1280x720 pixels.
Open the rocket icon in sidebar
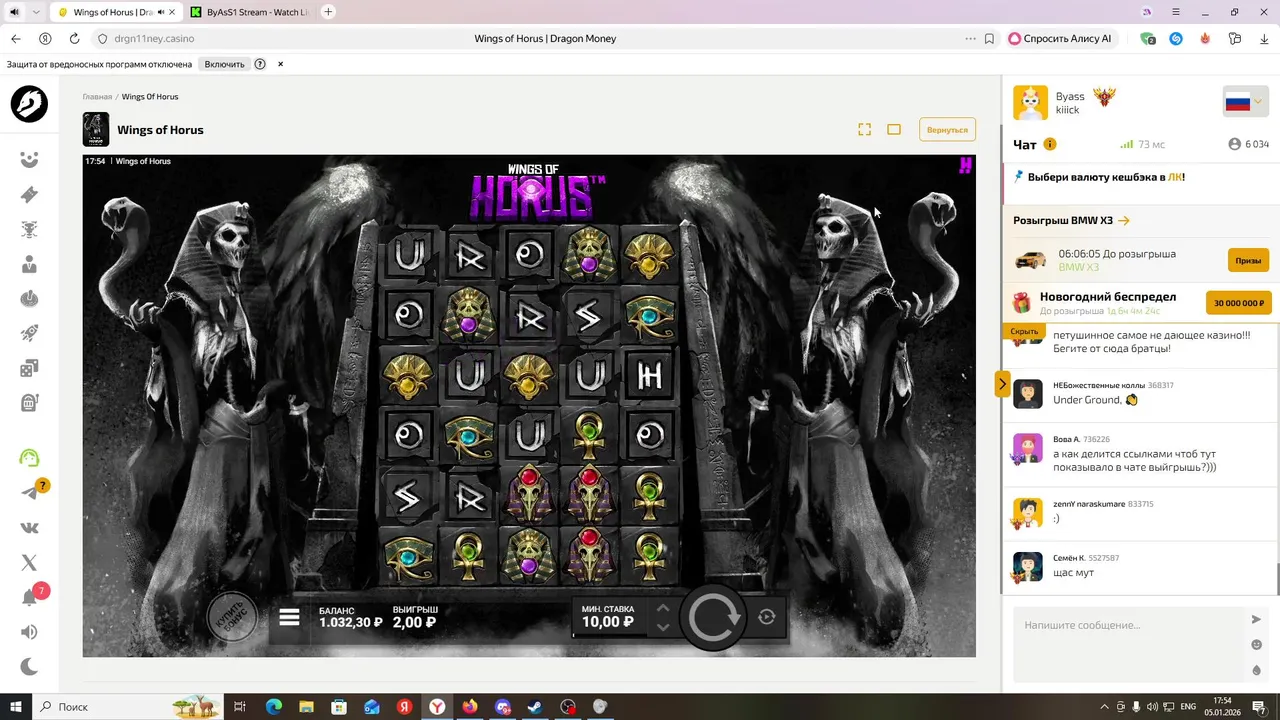coord(29,334)
